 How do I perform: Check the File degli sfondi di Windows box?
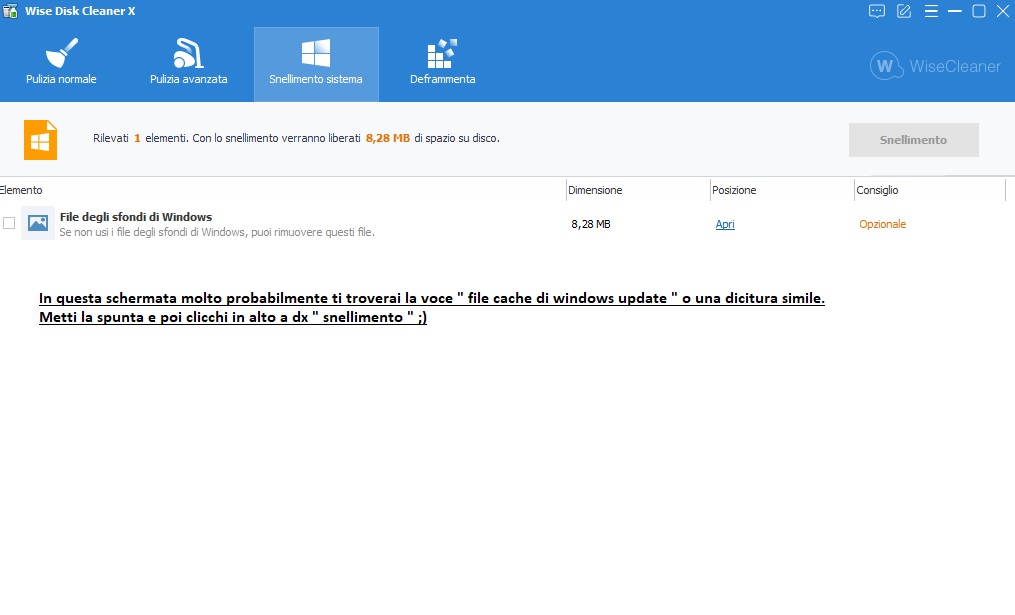tap(9, 223)
